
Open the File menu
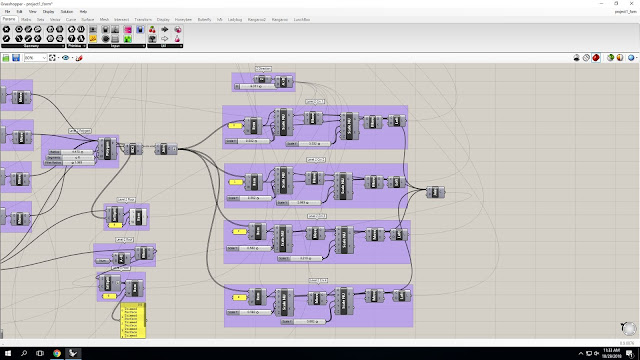click(x=7, y=12)
